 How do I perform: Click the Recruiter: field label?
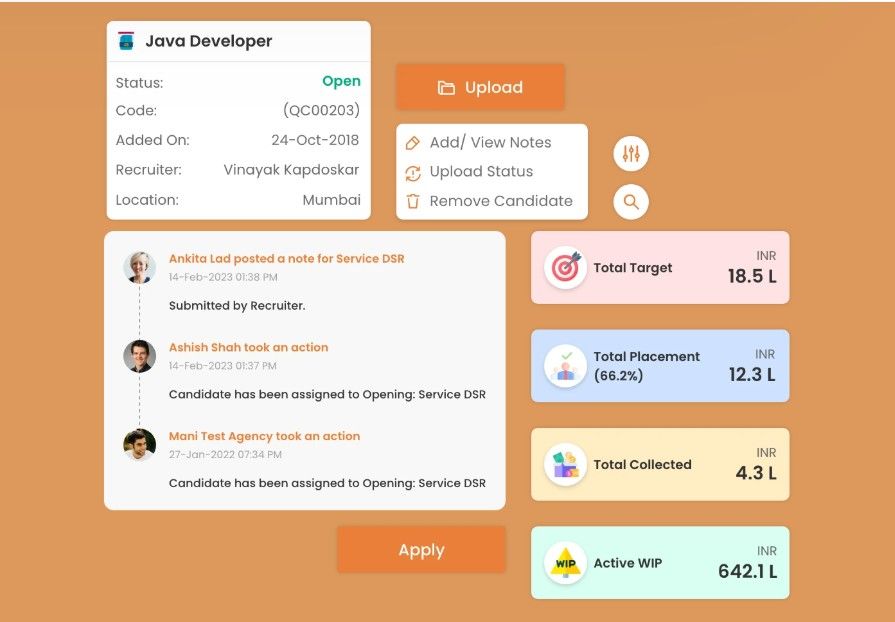tap(148, 170)
